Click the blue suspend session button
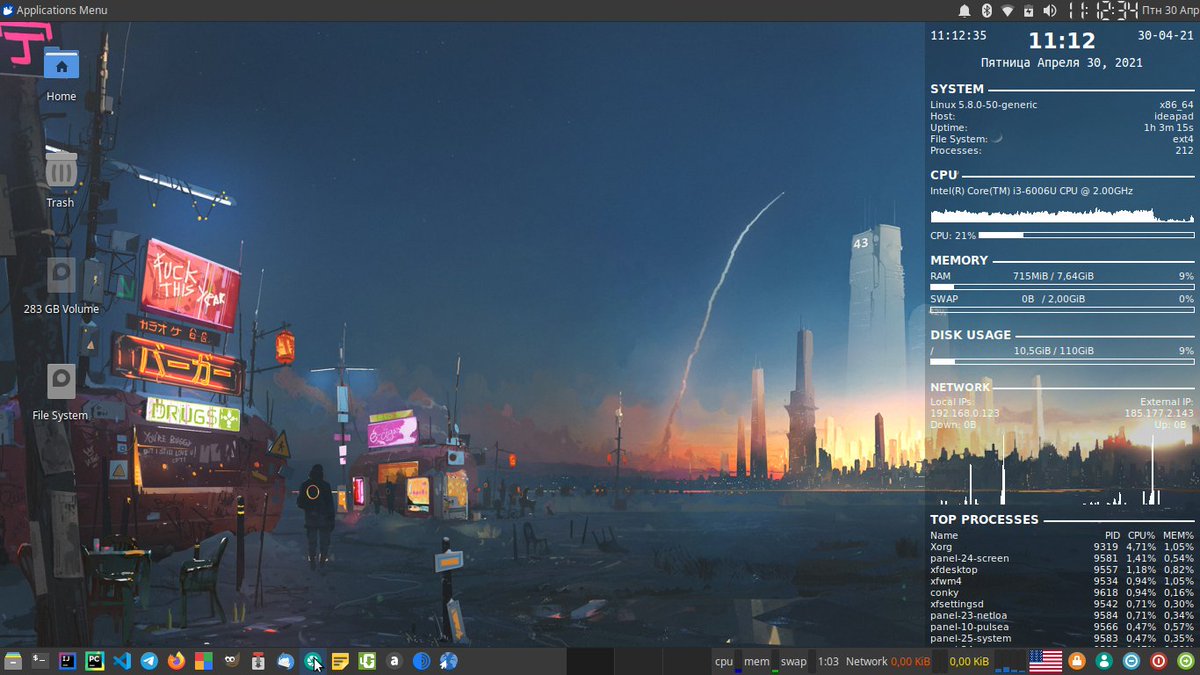The width and height of the screenshot is (1200, 675). (x=1132, y=661)
